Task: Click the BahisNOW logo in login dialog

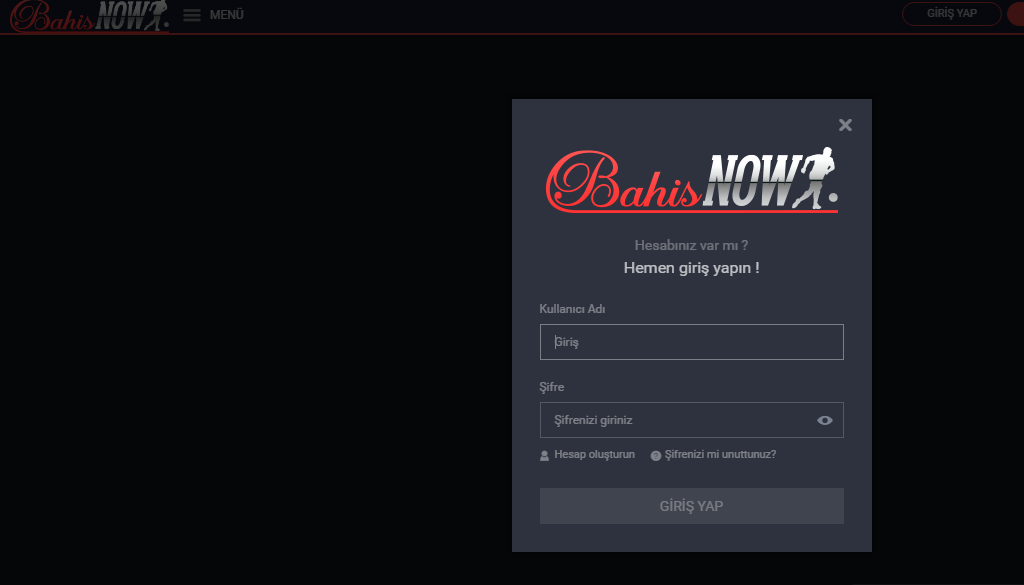Action: pyautogui.click(x=692, y=180)
